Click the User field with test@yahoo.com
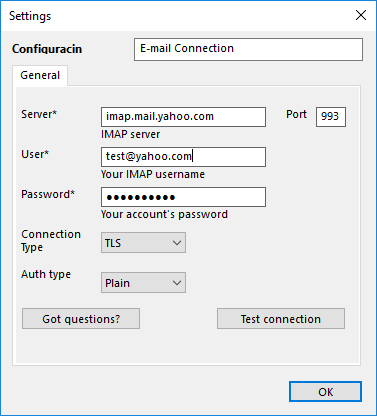This screenshot has height=416, width=377. pos(183,157)
